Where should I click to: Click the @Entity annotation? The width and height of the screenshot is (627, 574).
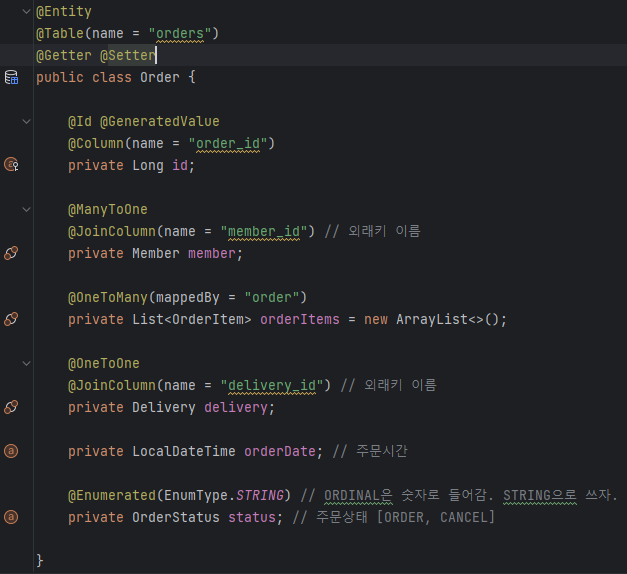pos(64,12)
